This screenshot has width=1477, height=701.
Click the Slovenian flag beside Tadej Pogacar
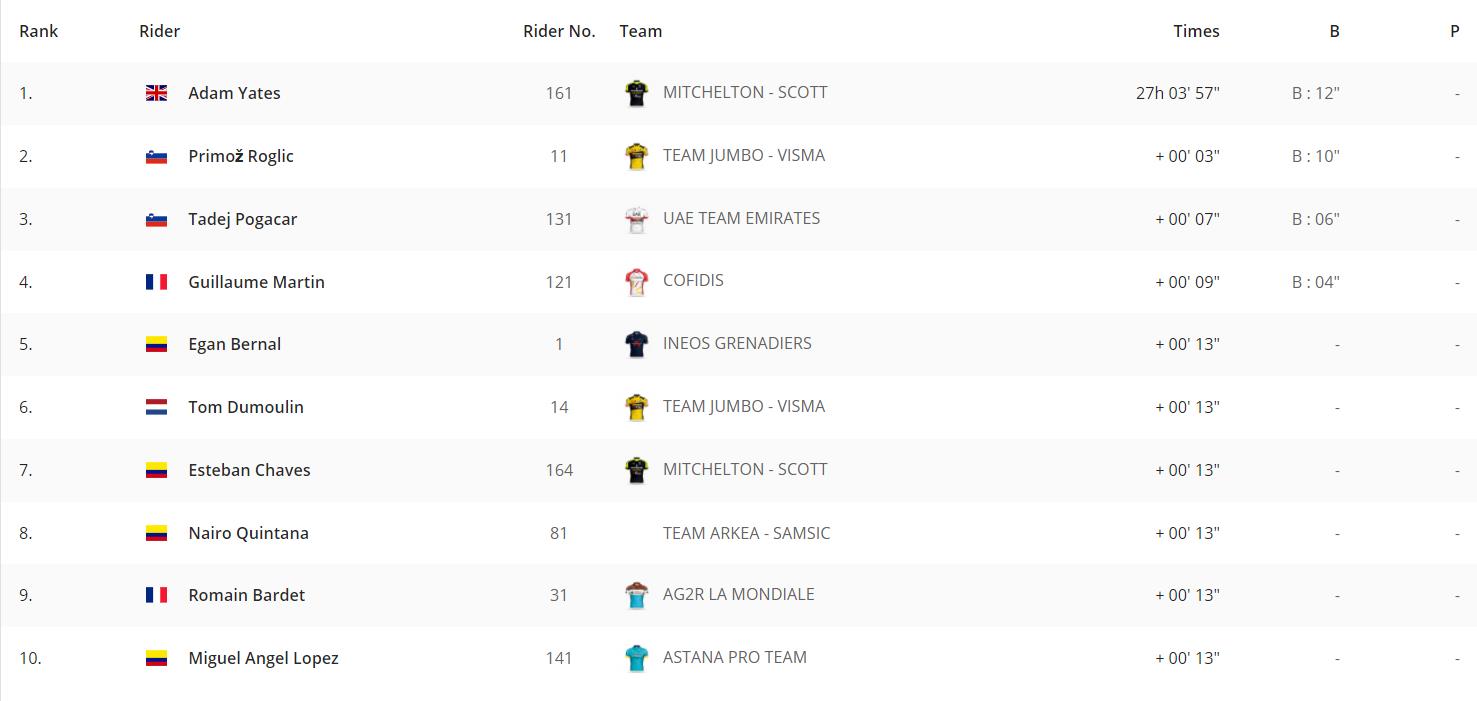click(x=156, y=219)
